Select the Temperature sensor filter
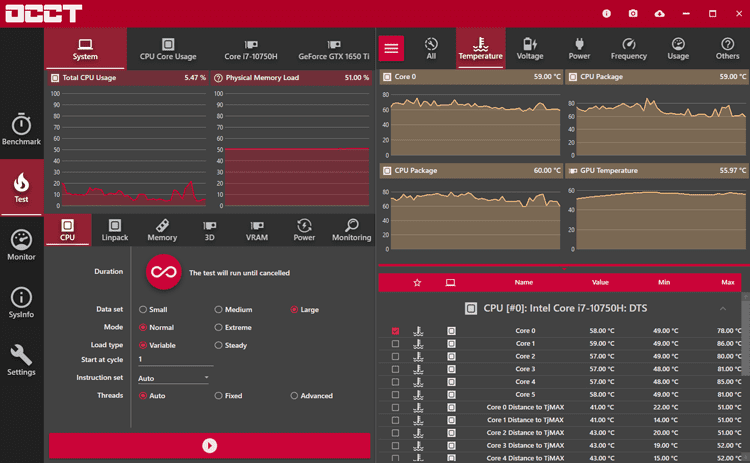Viewport: 750px width, 463px height. (481, 48)
